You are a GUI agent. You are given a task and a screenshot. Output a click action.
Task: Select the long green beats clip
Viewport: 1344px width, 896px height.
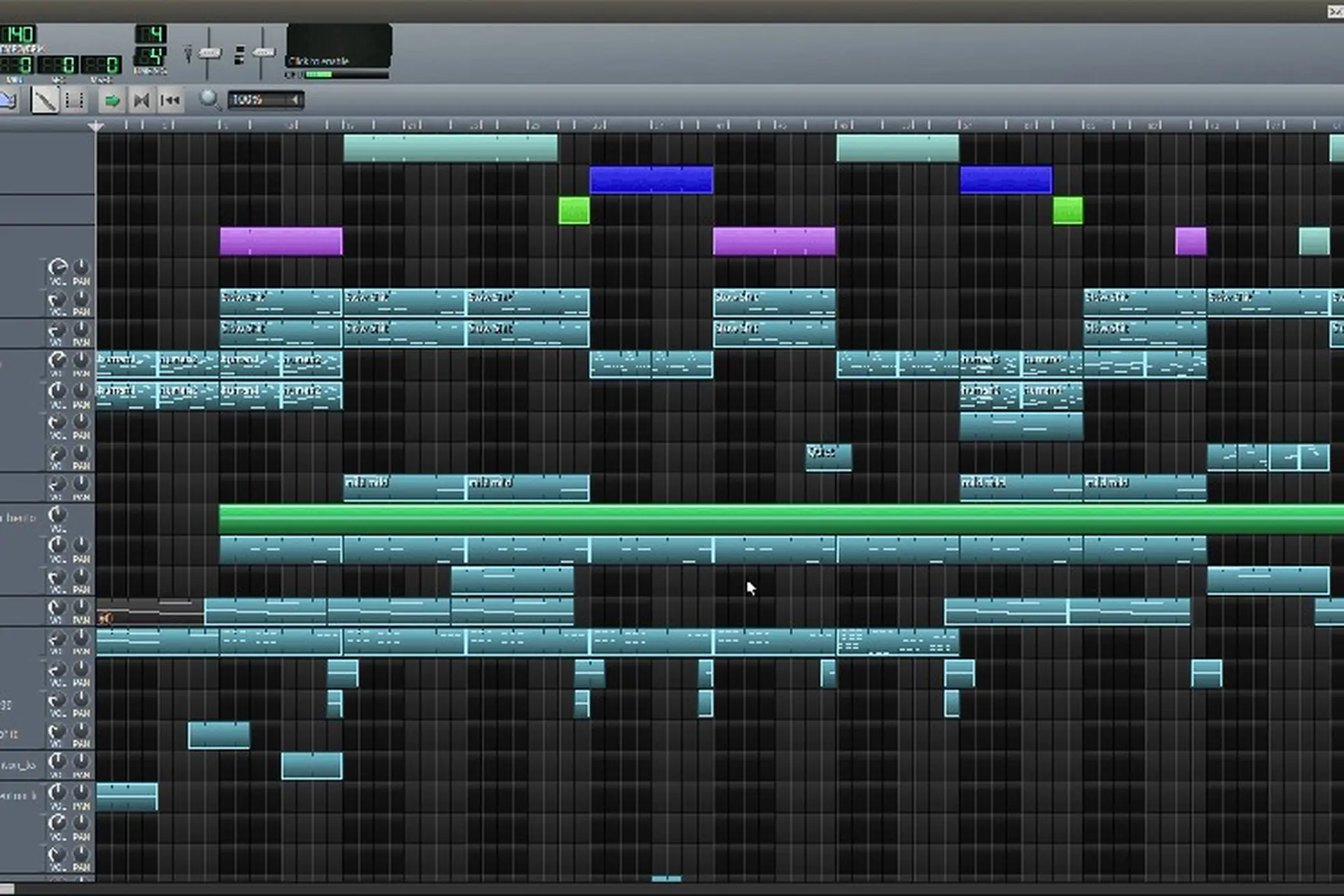tap(781, 519)
